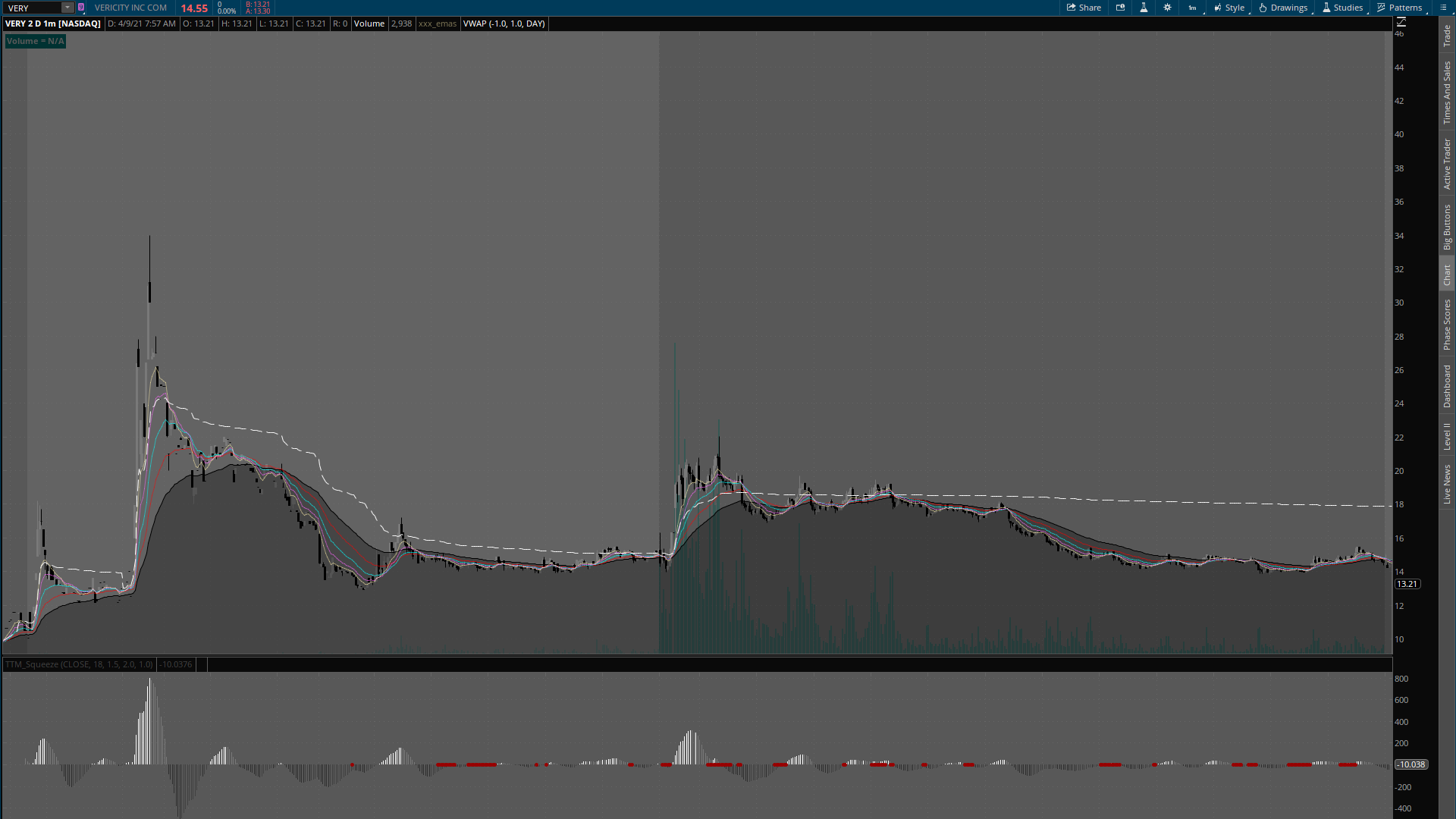Open the flask Edit Studies icon

1144,8
